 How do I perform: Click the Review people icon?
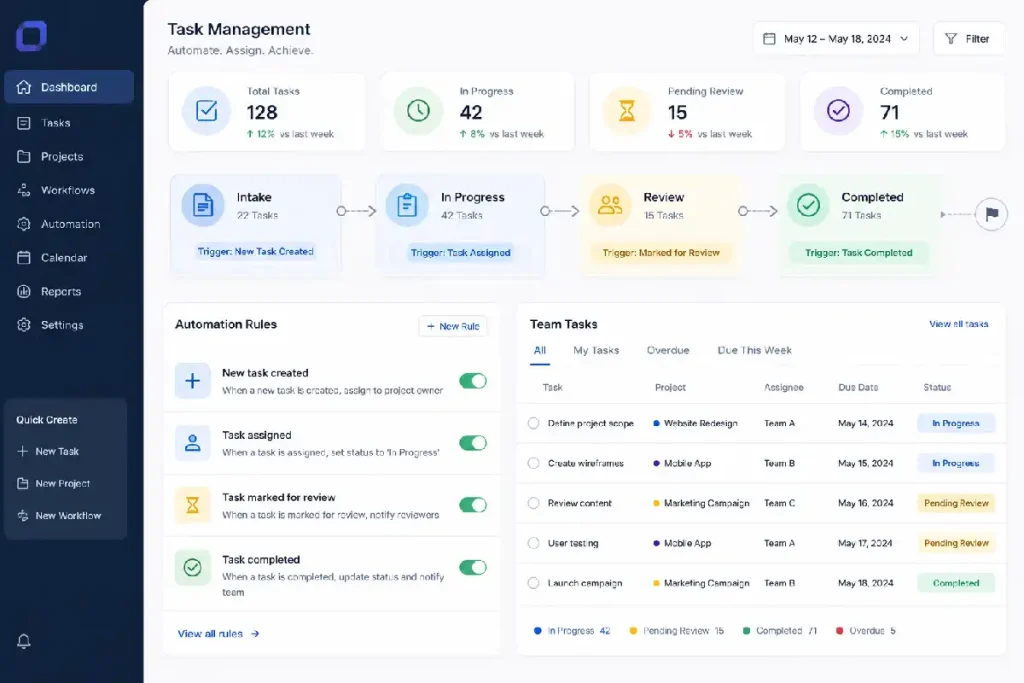[610, 205]
